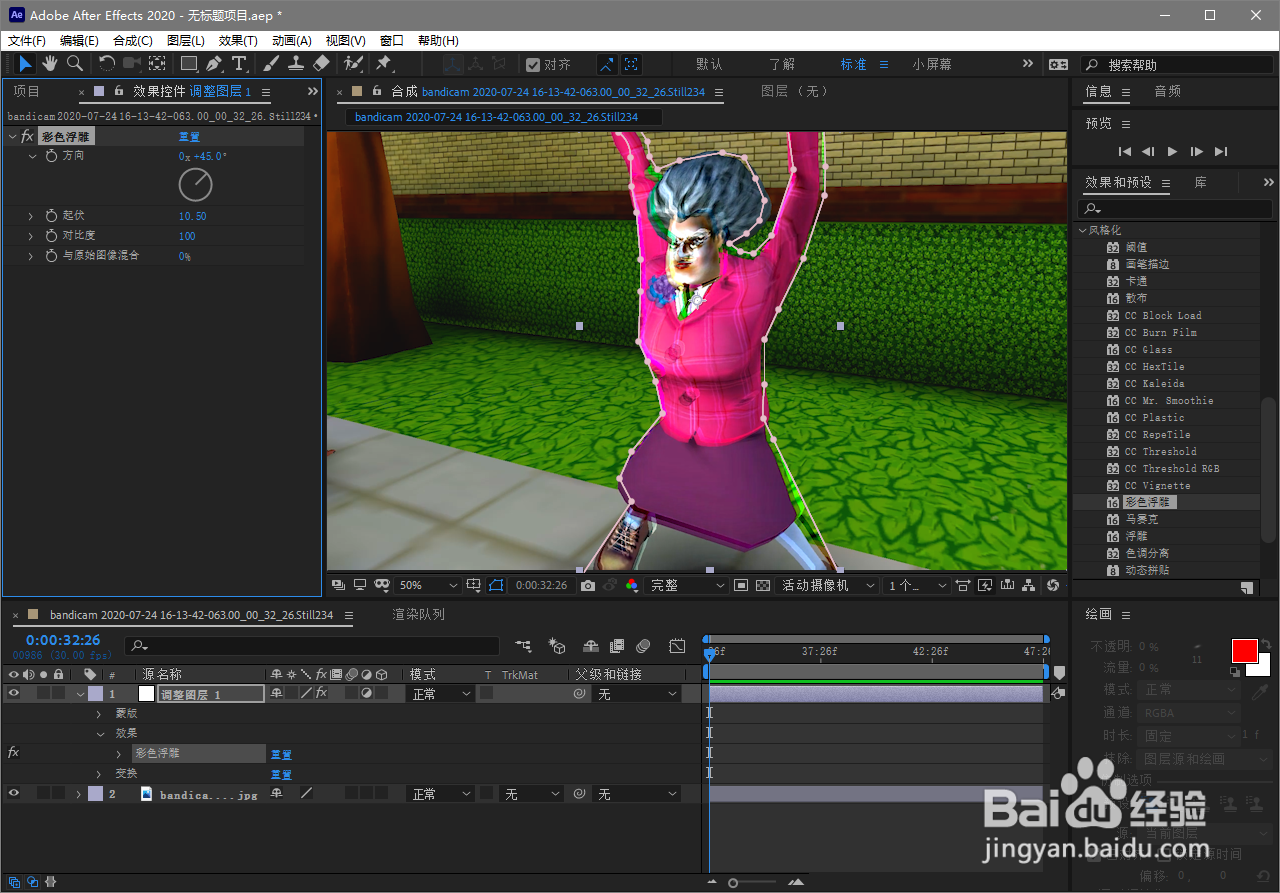Select the Puppet Pin tool
The height and width of the screenshot is (893, 1280).
pos(383,64)
